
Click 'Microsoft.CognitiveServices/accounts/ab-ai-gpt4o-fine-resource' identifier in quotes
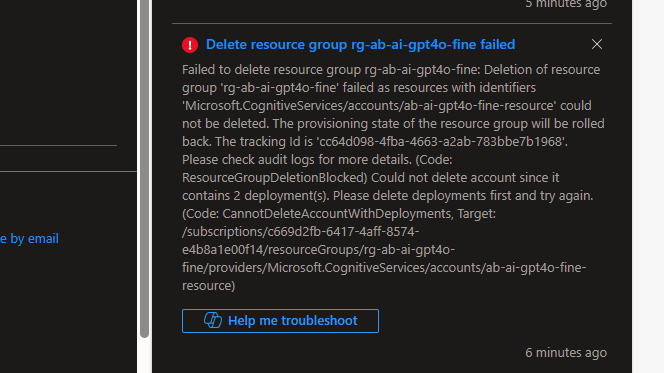pos(370,105)
